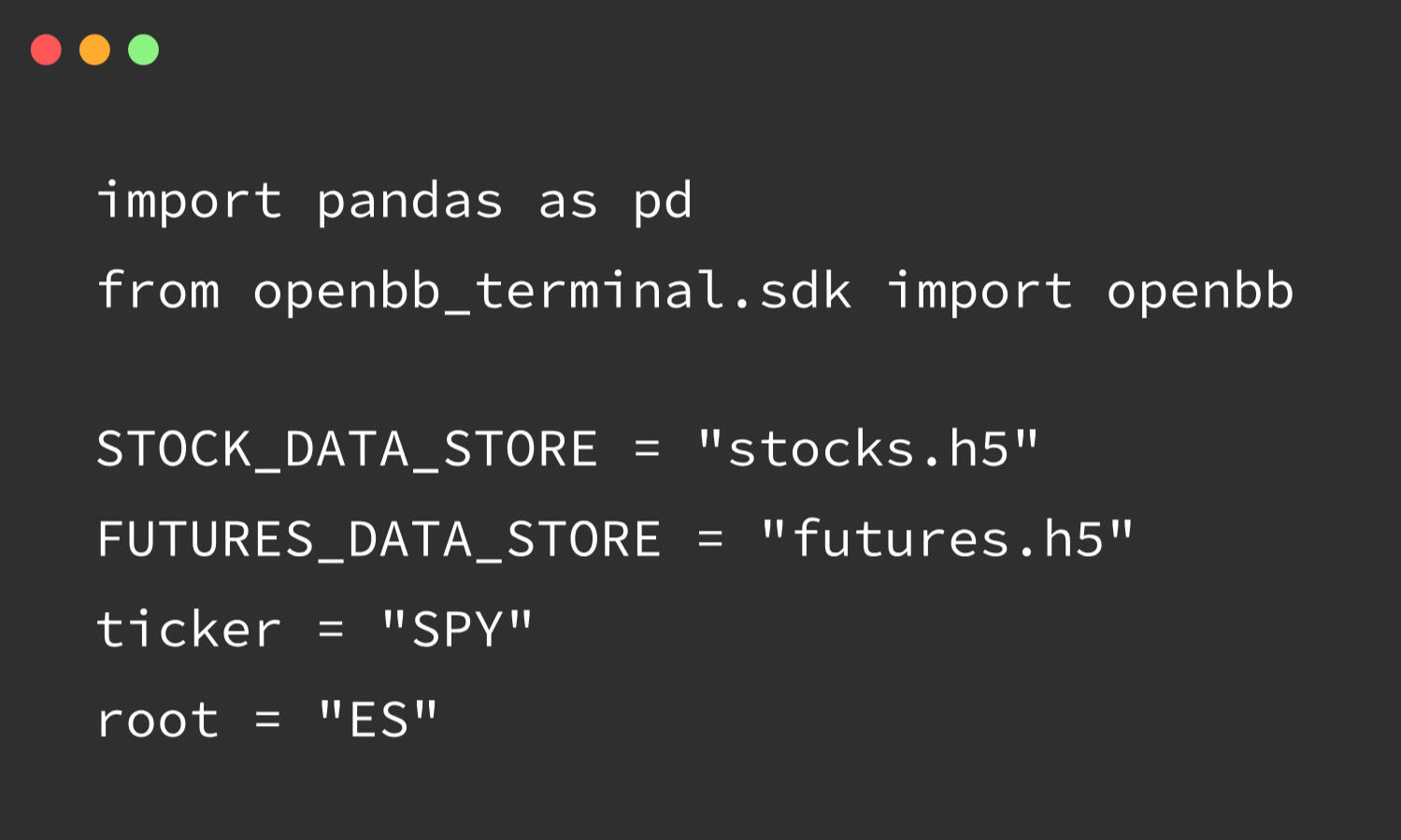Click the root variable name
Image resolution: width=1401 pixels, height=840 pixels.
pos(158,720)
